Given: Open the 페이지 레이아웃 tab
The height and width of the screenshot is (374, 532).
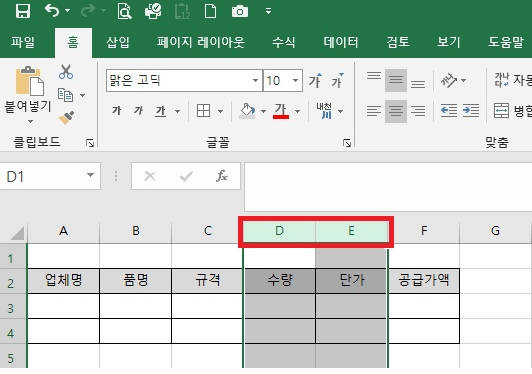Looking at the screenshot, I should tap(201, 42).
